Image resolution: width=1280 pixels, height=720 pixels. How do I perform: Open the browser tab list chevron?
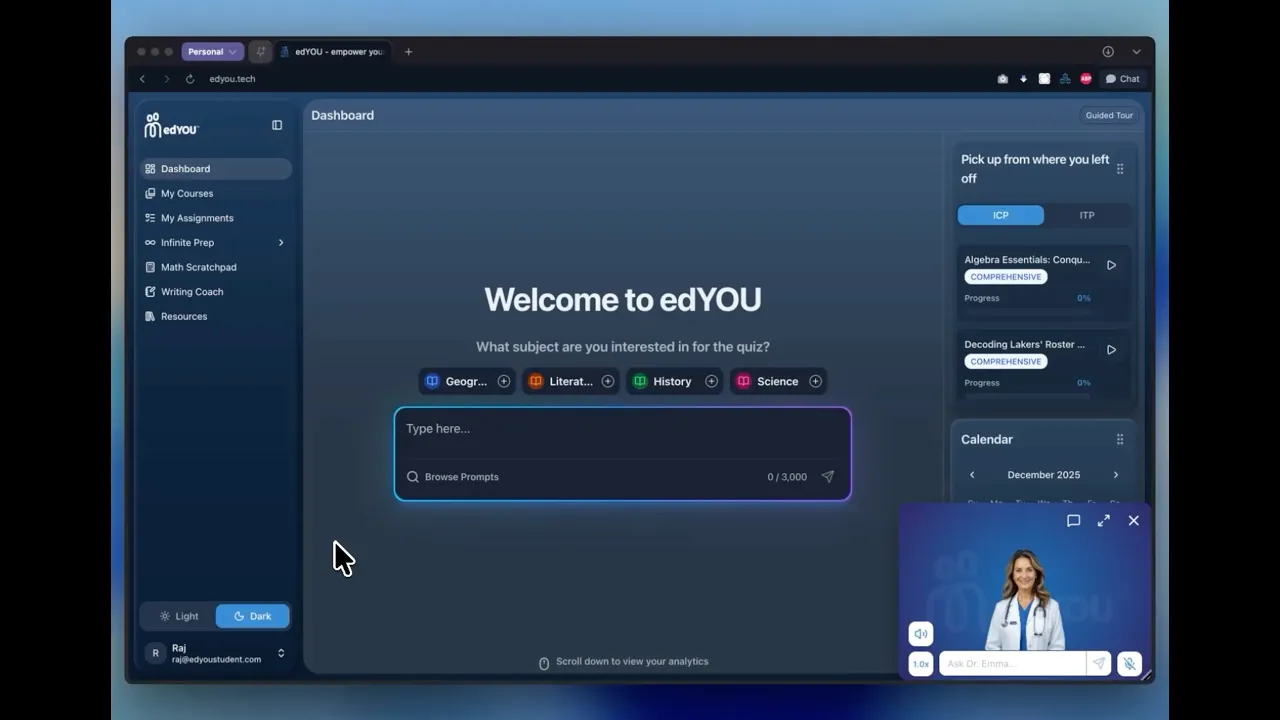(1136, 52)
